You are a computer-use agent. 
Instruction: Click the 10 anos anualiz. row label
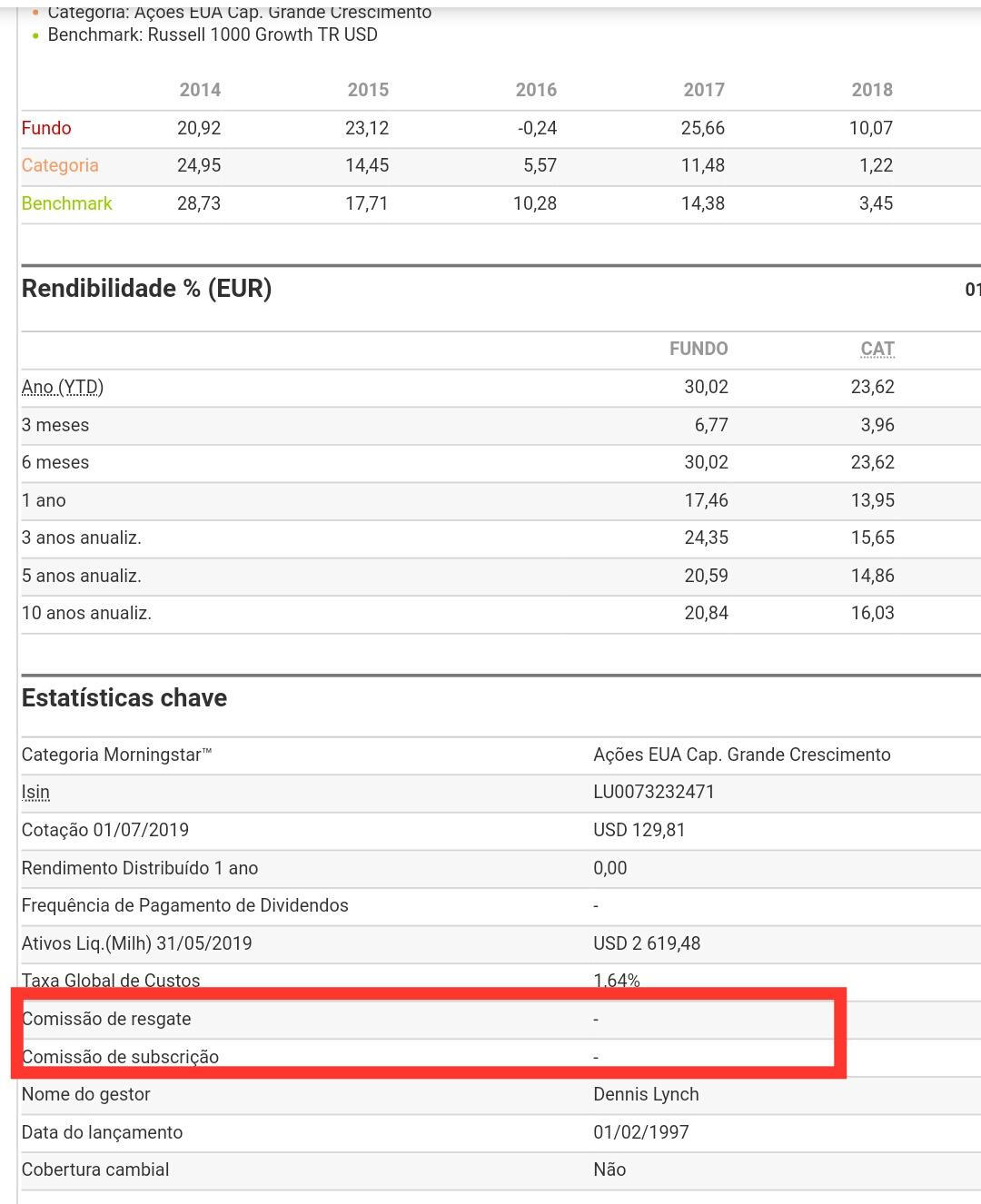pos(86,613)
